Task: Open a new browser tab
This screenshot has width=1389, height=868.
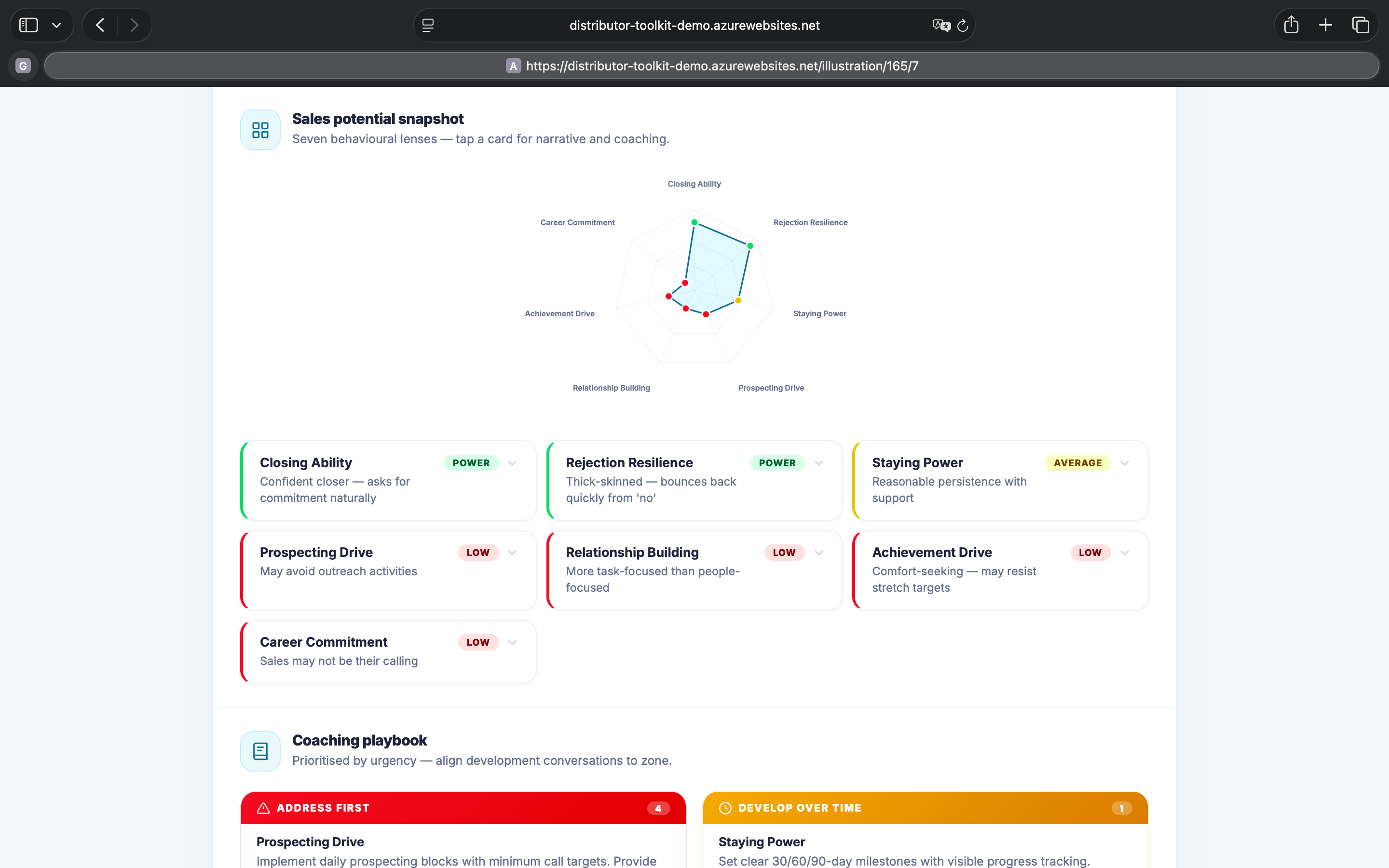Action: [x=1325, y=25]
